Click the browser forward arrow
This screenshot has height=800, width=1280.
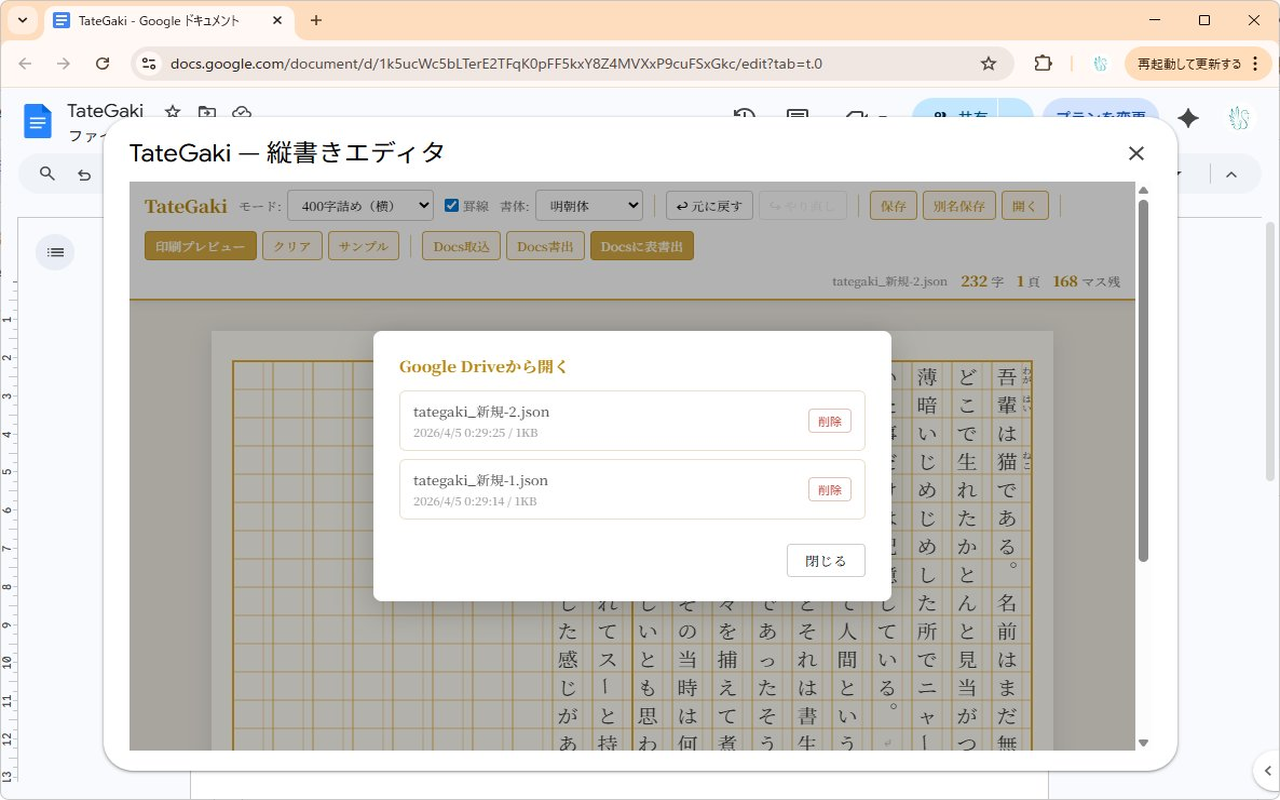(63, 63)
